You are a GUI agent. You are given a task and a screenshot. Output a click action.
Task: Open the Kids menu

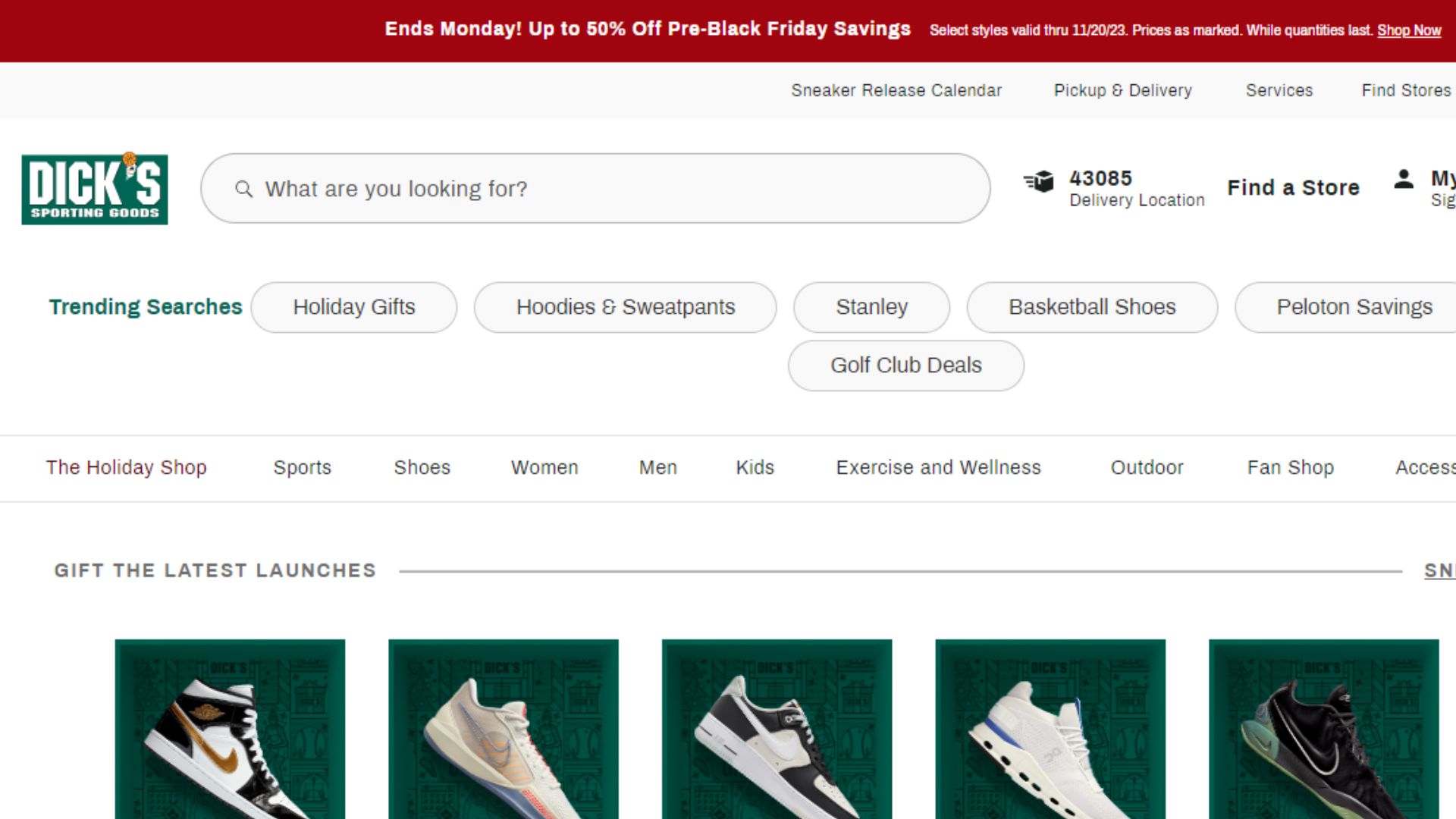coord(755,467)
